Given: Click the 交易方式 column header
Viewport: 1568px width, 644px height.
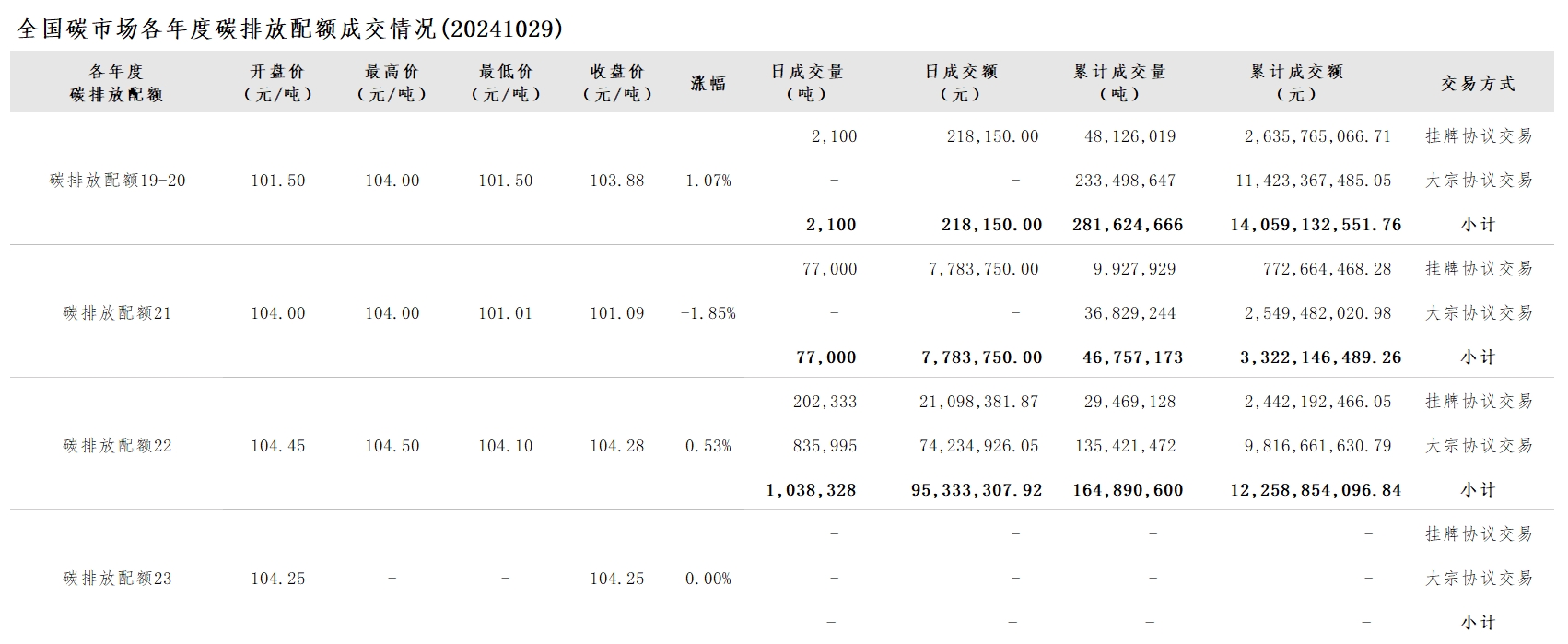Looking at the screenshot, I should [1479, 83].
